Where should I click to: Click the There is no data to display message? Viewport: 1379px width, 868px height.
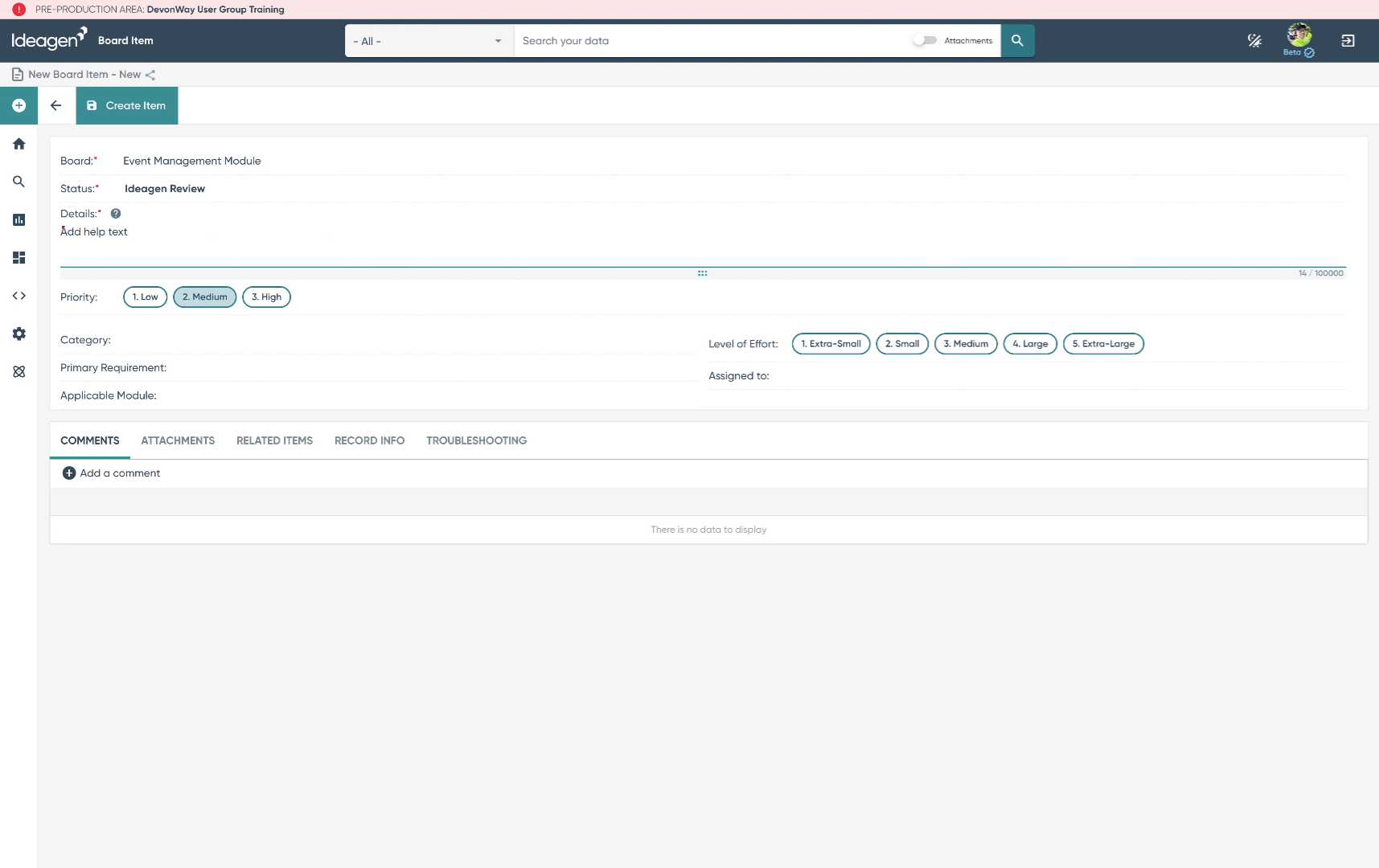(708, 530)
